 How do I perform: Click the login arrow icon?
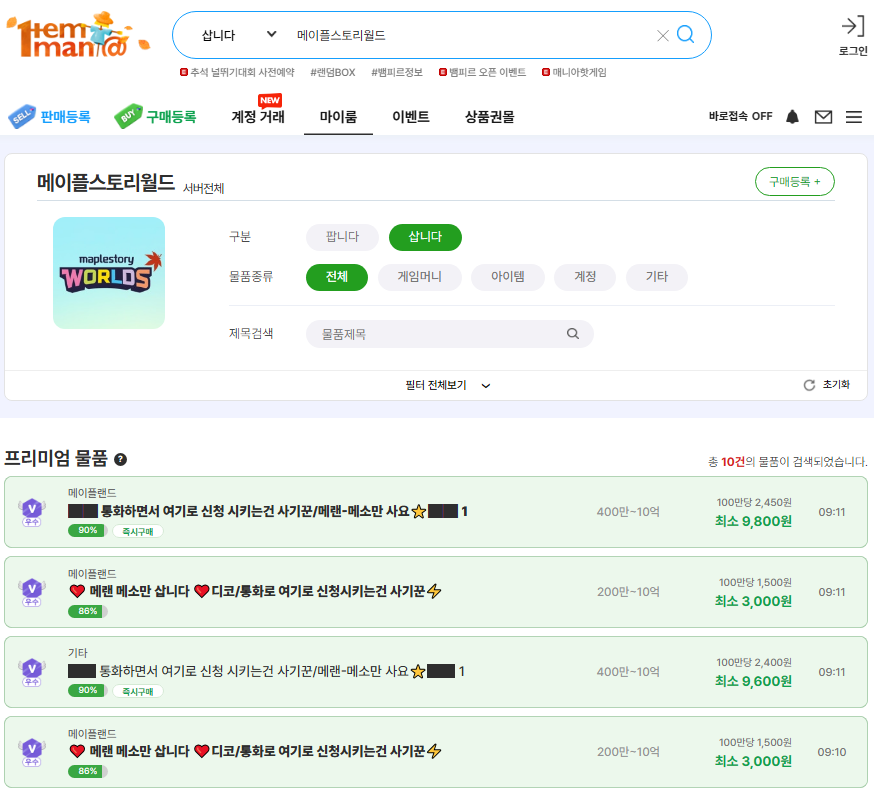point(853,26)
